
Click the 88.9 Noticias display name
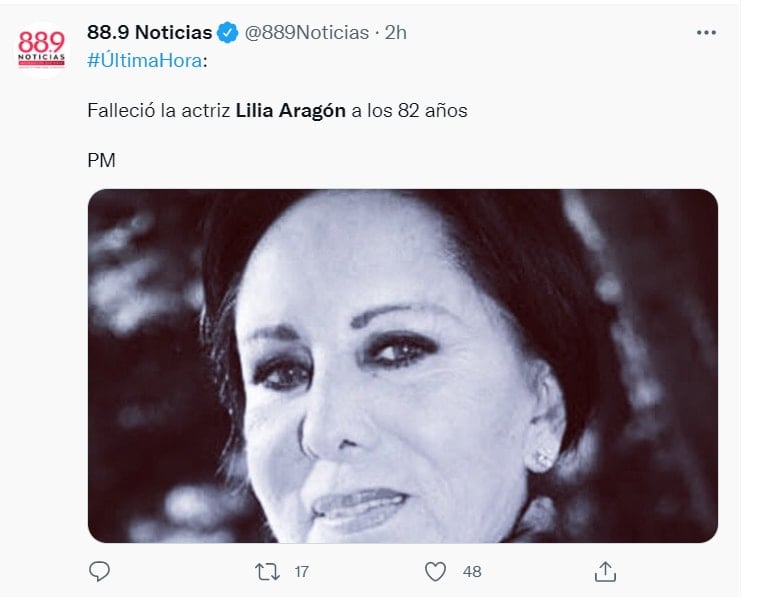[150, 33]
